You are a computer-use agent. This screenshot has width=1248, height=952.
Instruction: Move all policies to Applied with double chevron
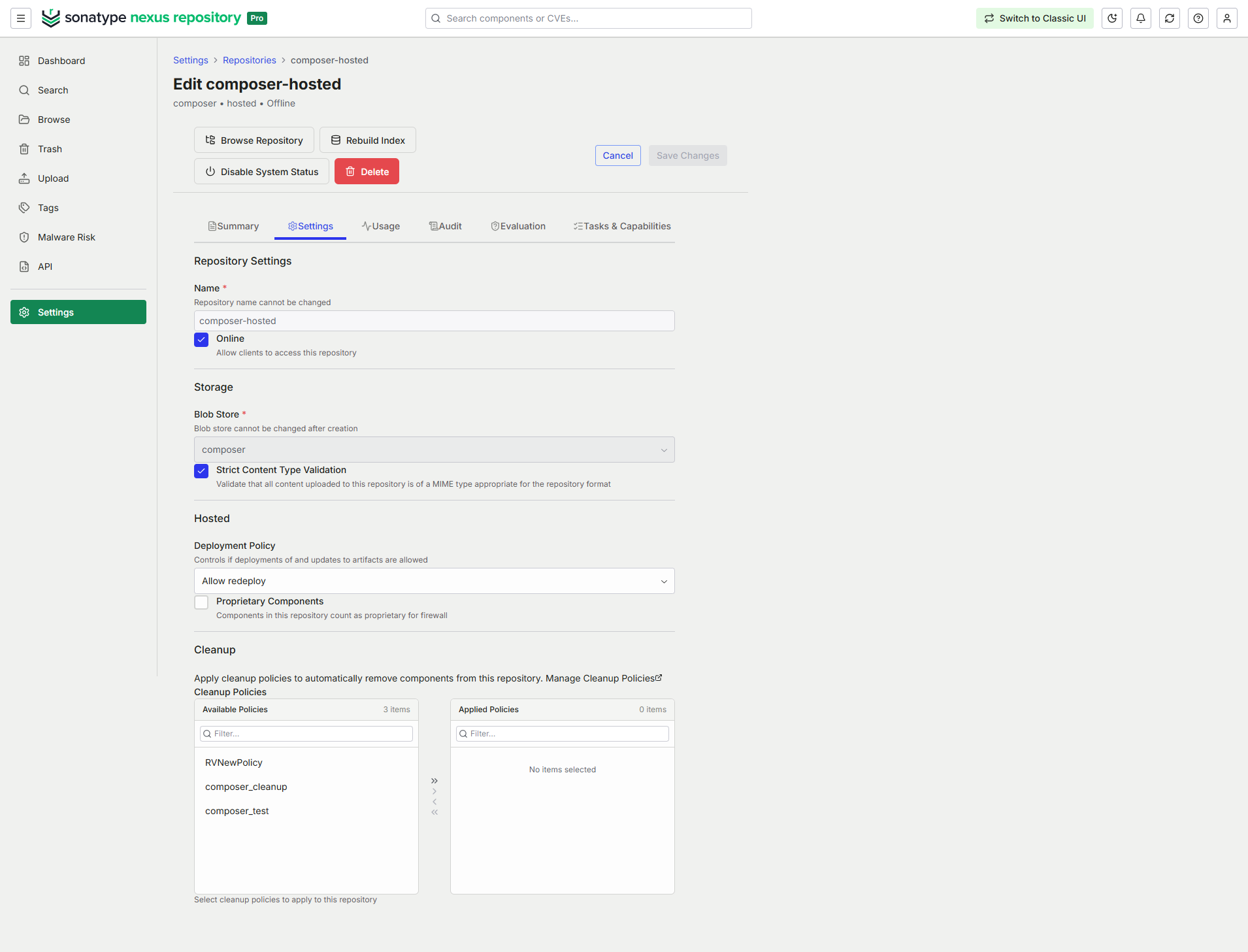[x=435, y=781]
